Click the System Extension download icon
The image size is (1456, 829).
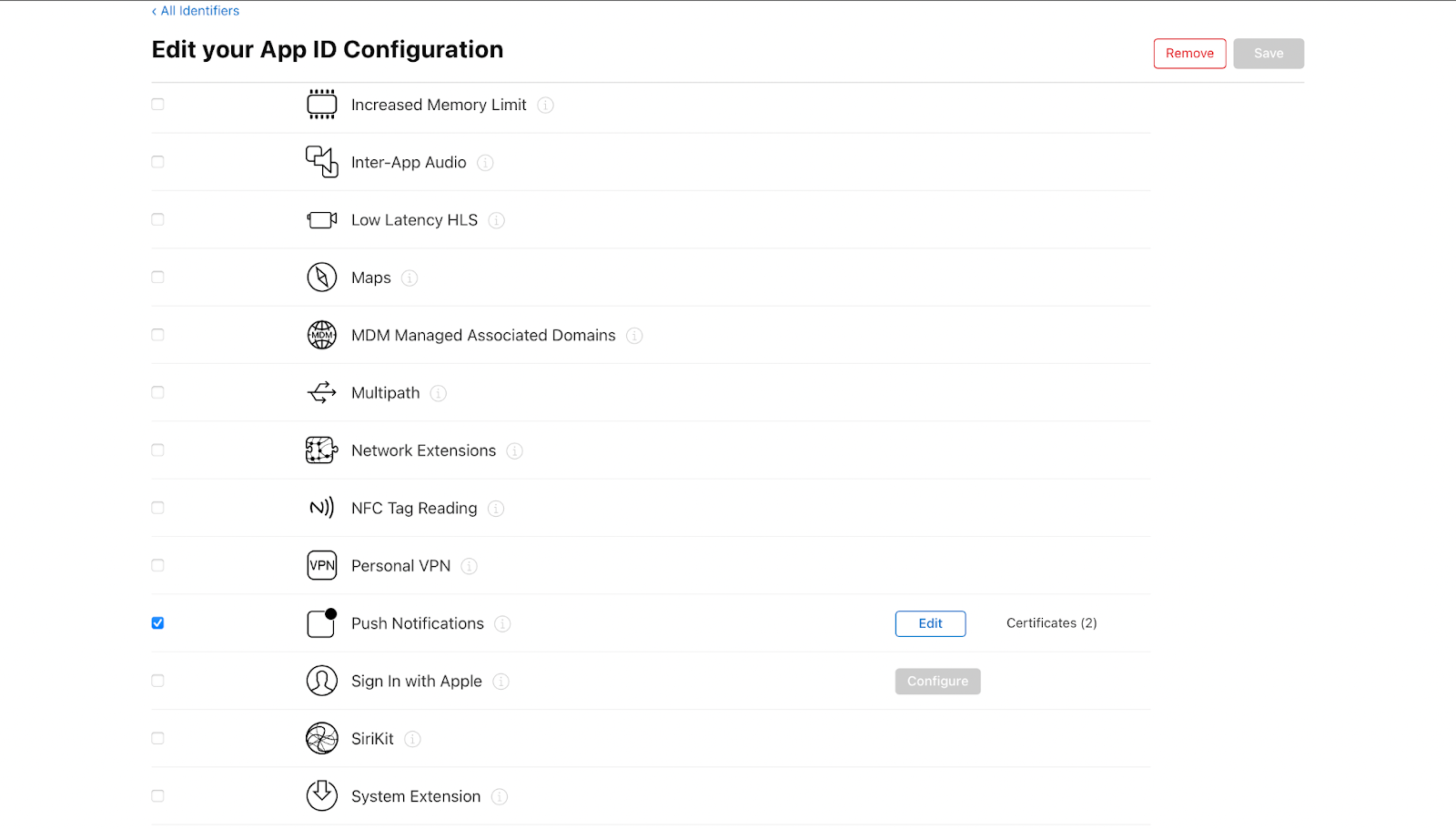point(321,795)
